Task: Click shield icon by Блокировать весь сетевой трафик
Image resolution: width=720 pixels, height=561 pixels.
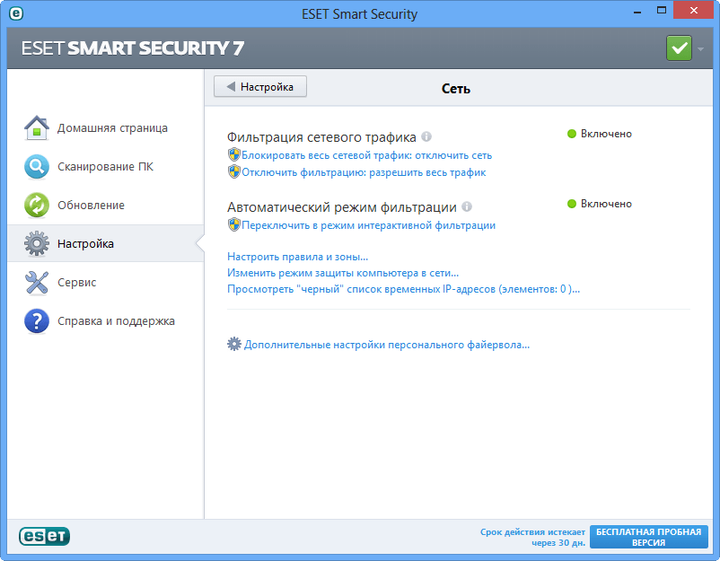Action: click(234, 155)
